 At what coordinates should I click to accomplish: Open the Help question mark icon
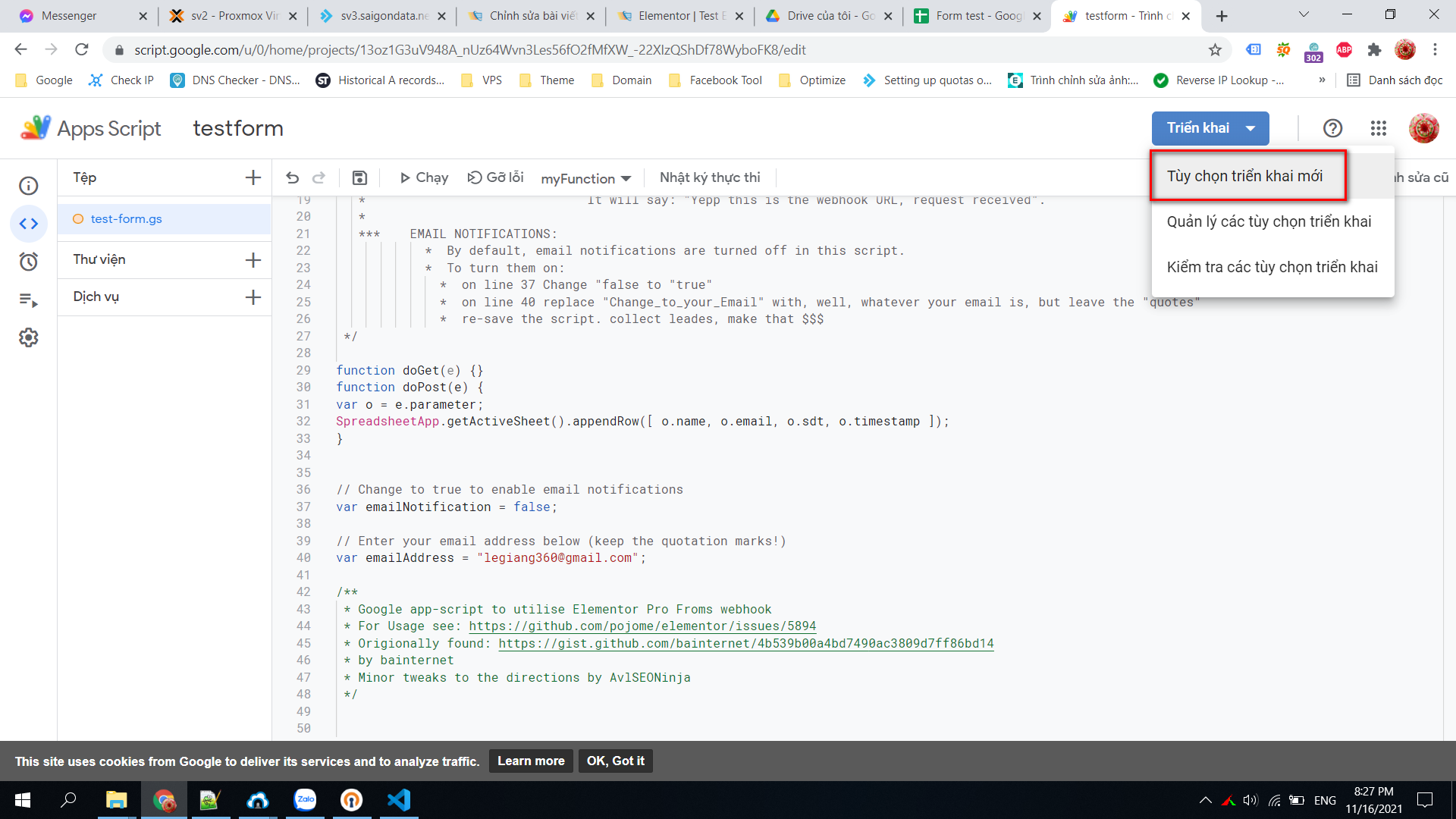pyautogui.click(x=1332, y=128)
